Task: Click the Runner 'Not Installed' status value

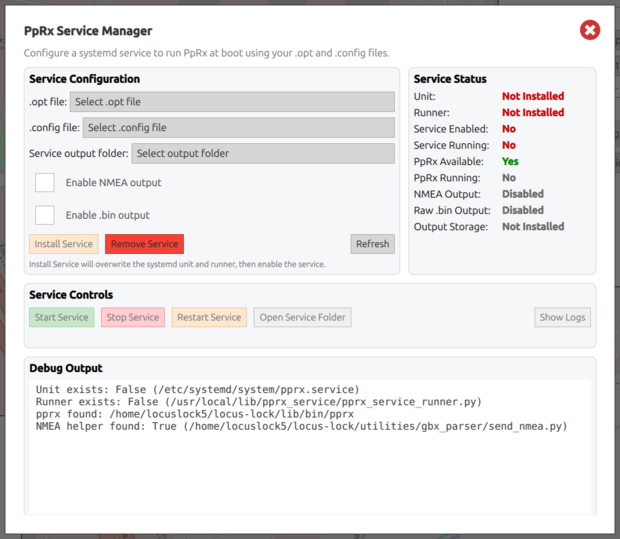Action: pyautogui.click(x=533, y=112)
